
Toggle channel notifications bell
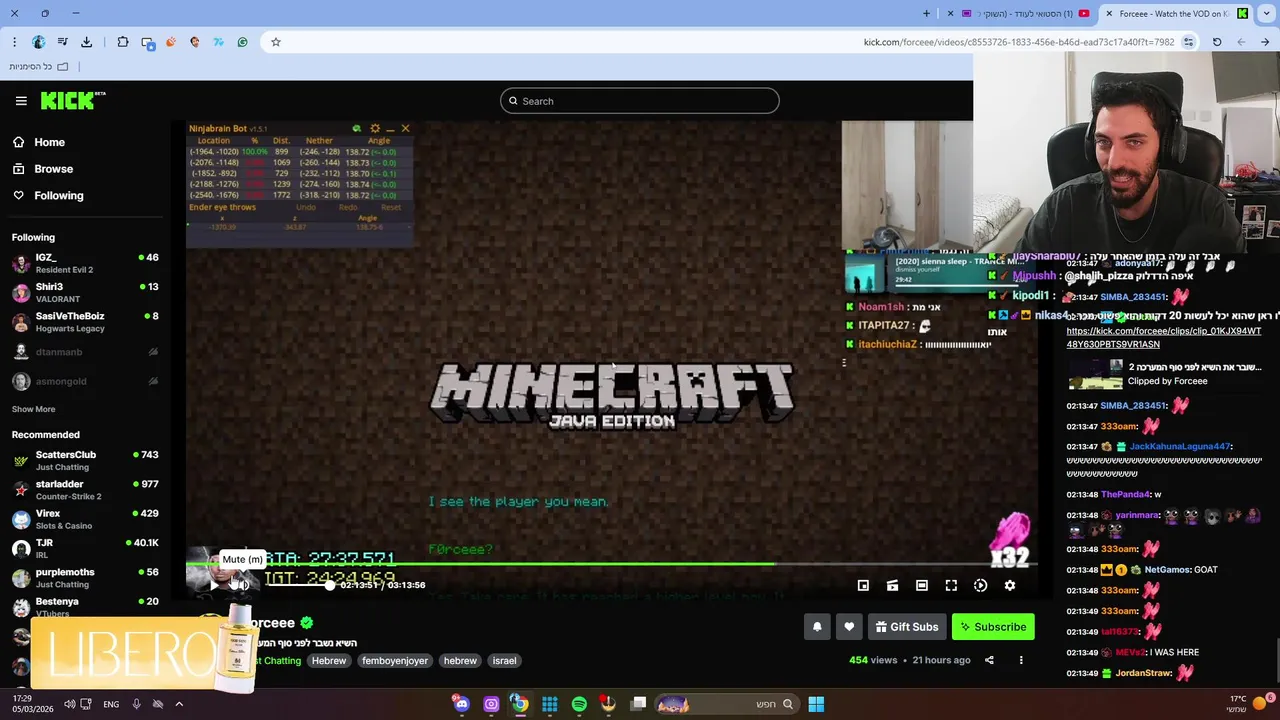click(x=817, y=627)
